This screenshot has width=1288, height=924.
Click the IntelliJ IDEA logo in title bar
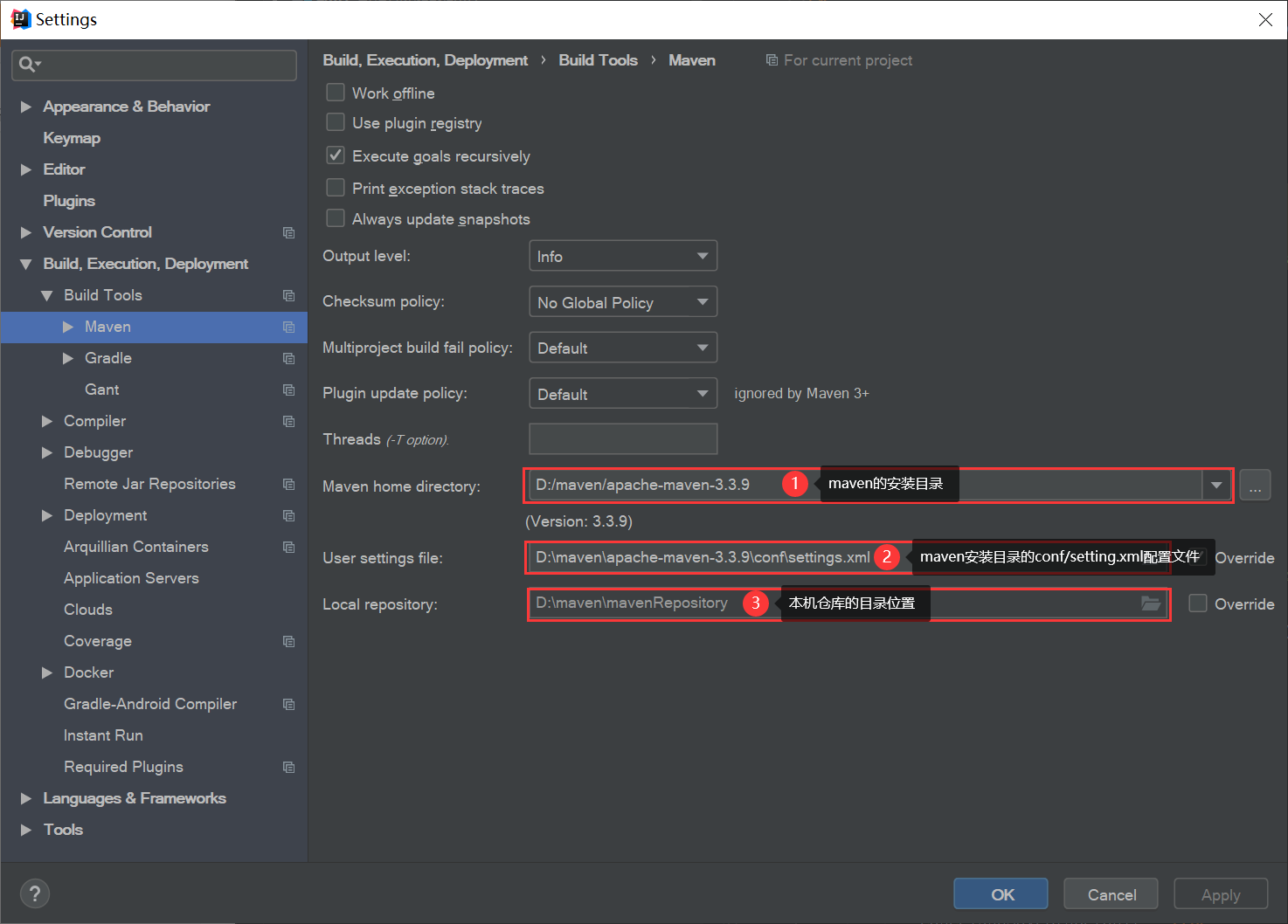click(19, 19)
